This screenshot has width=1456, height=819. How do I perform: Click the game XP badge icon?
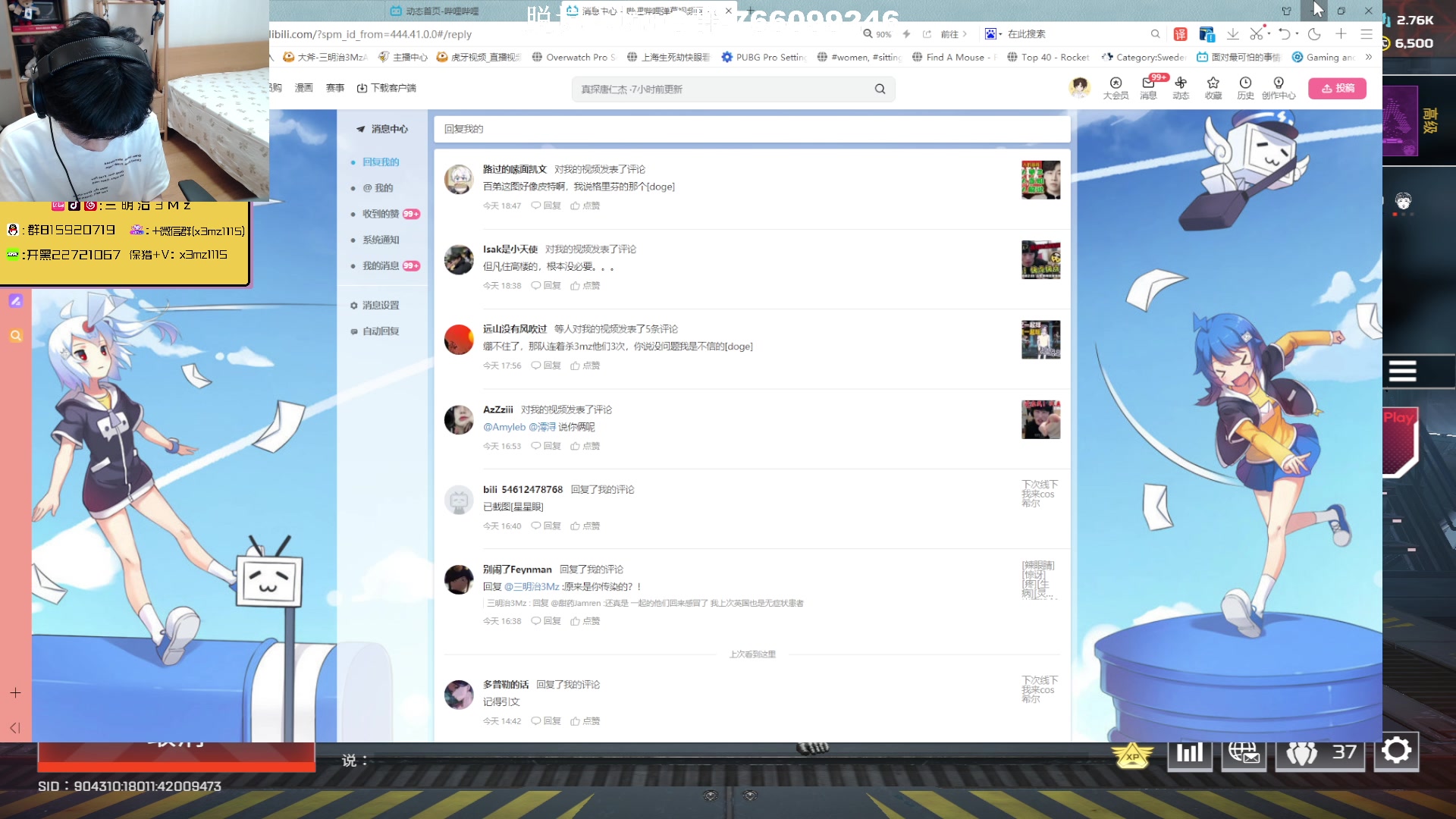(1132, 755)
